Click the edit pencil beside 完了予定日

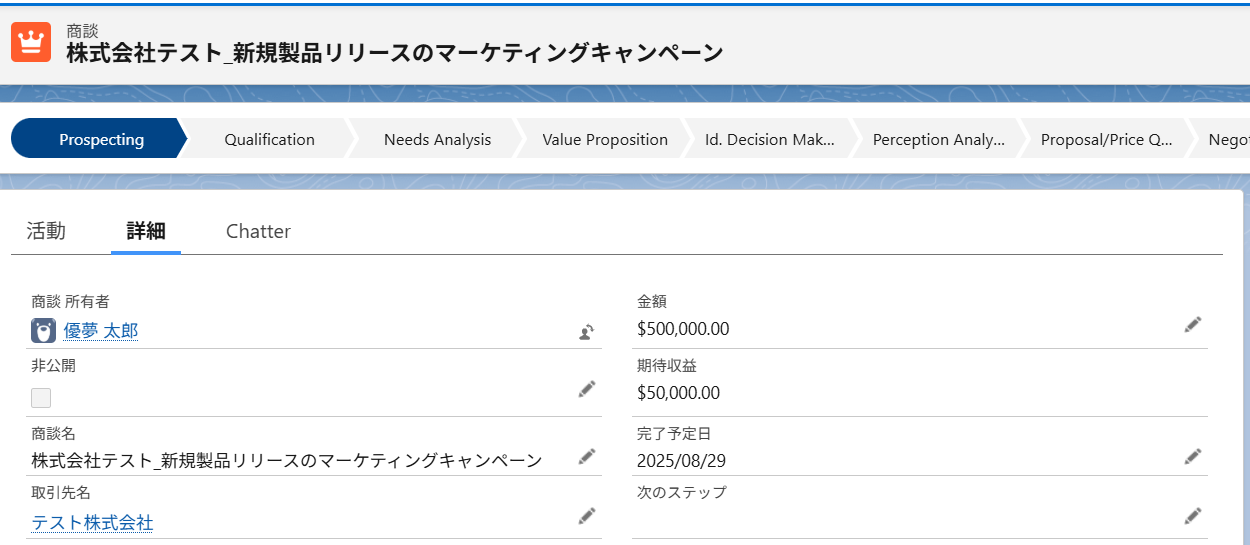1193,456
